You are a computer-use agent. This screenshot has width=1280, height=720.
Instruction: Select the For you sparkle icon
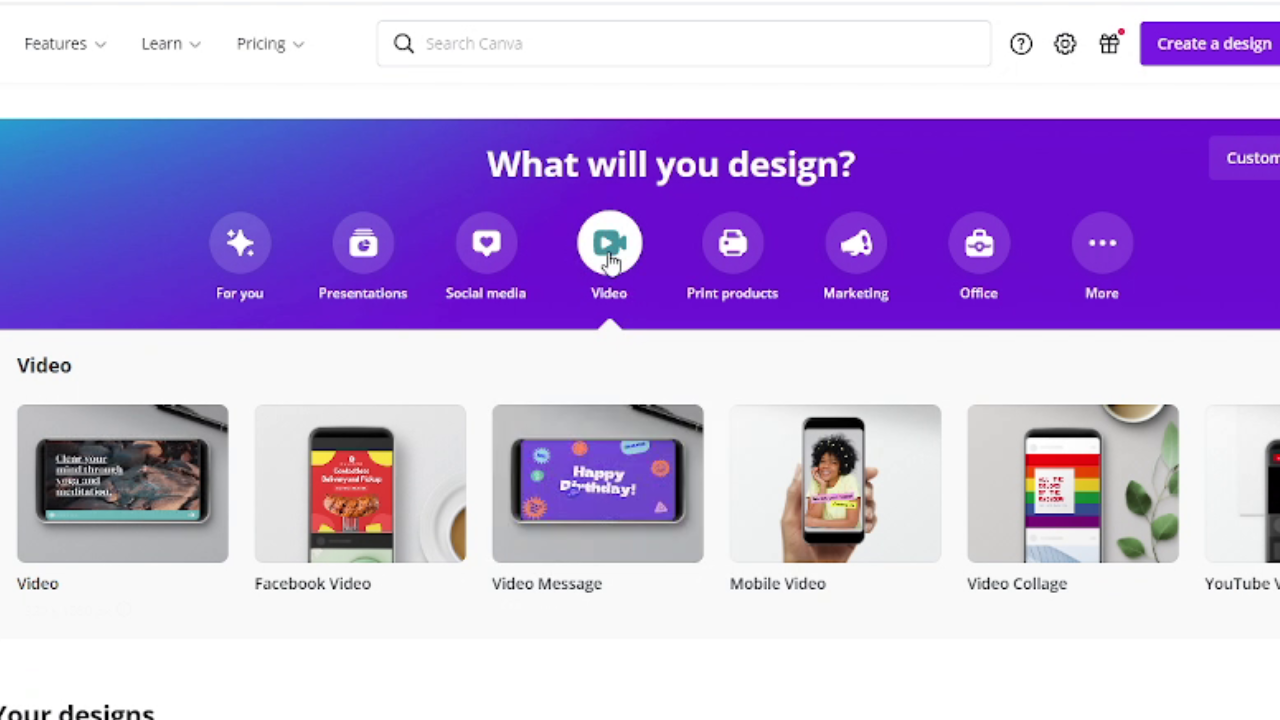[x=240, y=243]
